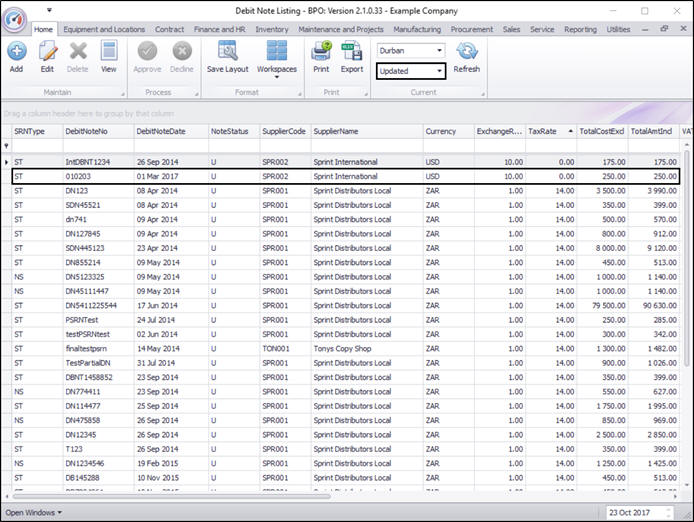Open the Procurement ribbon tab

472,30
